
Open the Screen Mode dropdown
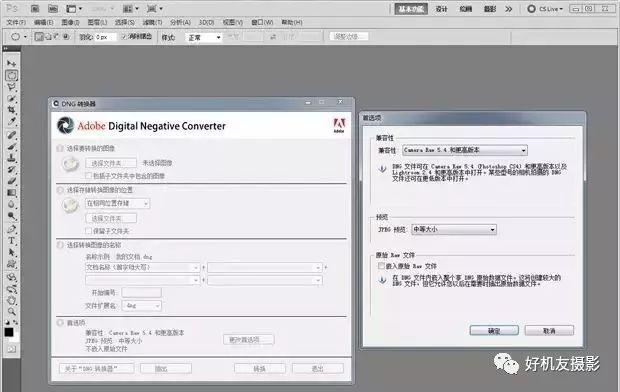tap(155, 8)
